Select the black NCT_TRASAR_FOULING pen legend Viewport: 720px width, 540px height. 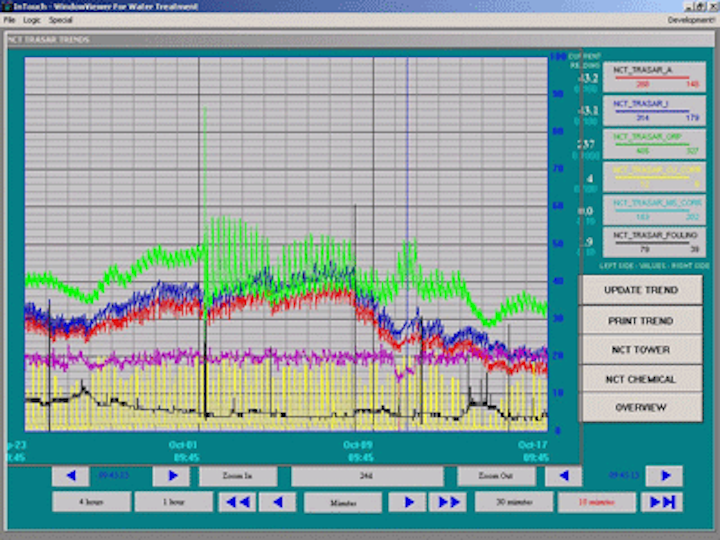click(654, 242)
